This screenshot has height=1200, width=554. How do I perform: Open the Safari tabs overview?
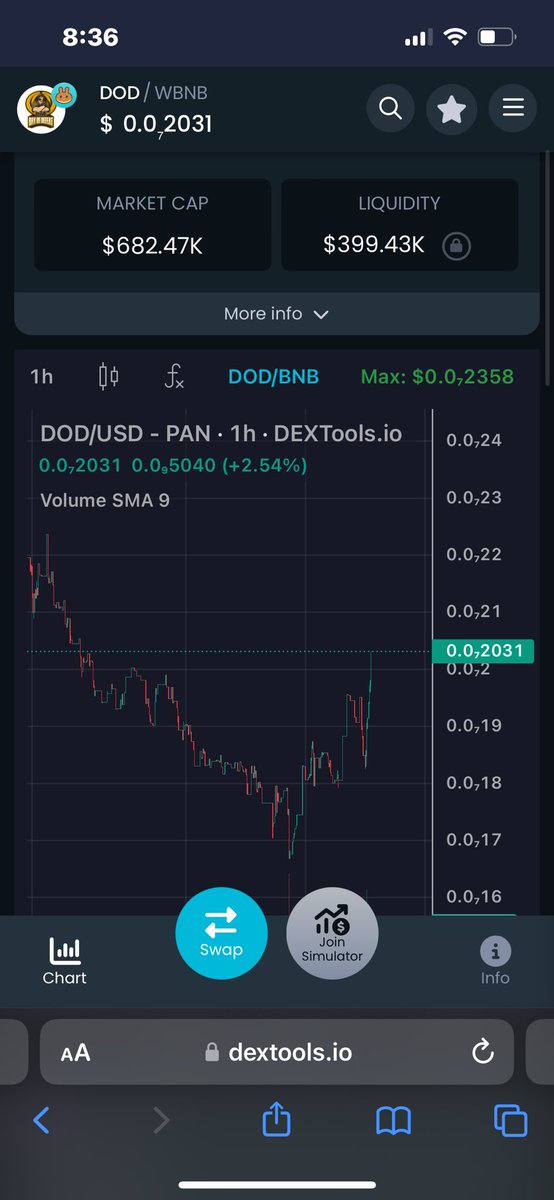click(x=511, y=1121)
